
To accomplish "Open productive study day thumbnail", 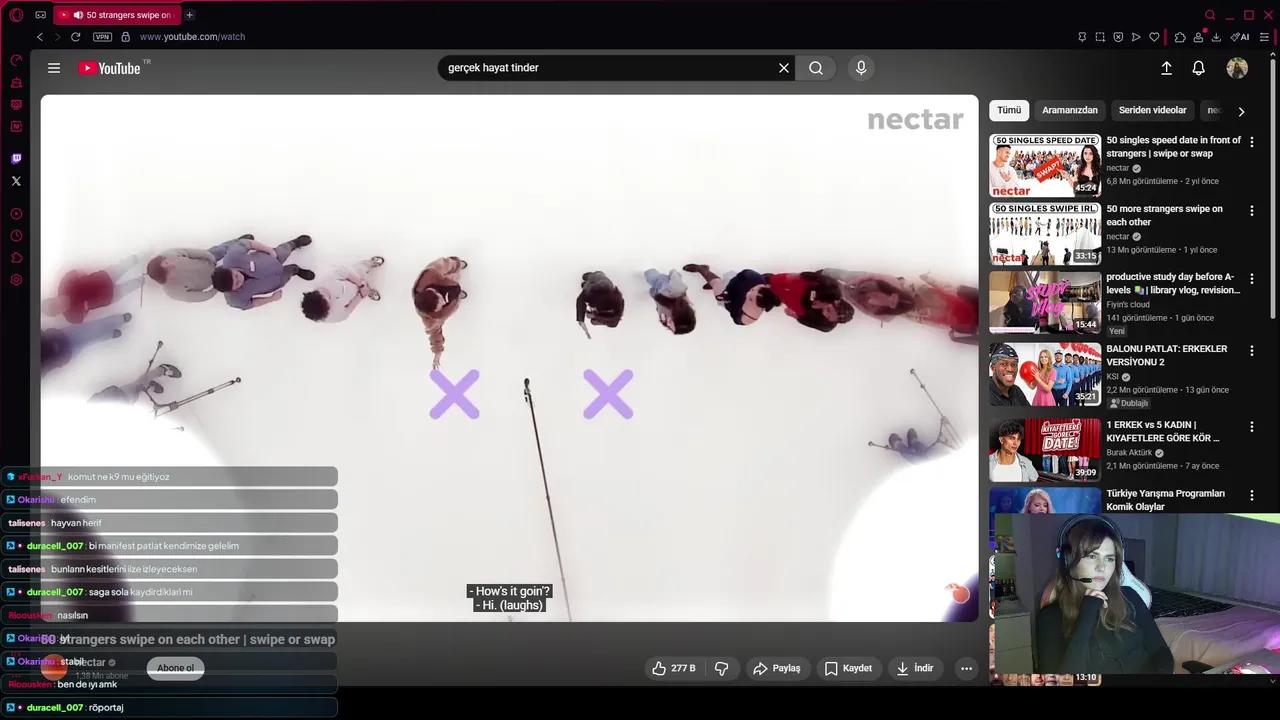I will click(1045, 302).
